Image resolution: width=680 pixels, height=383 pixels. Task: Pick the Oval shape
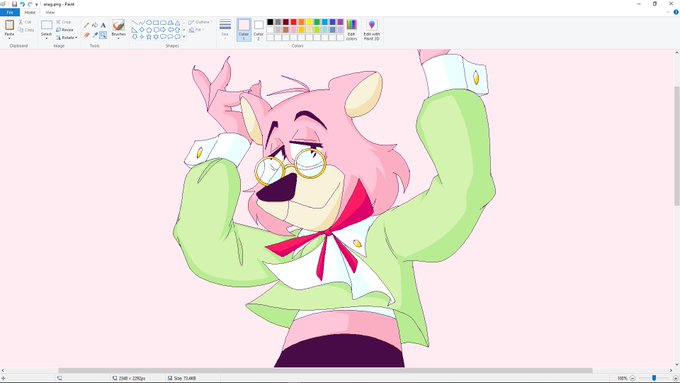tap(149, 23)
